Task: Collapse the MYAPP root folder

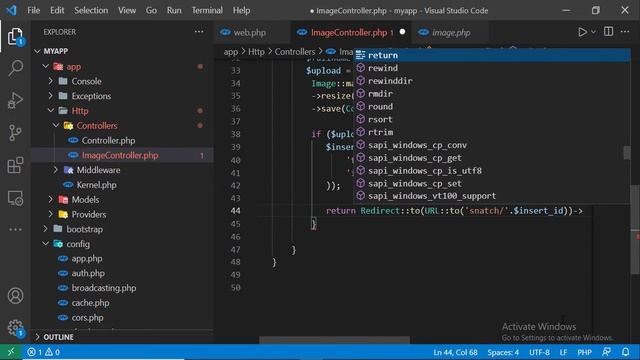Action: click(x=38, y=51)
